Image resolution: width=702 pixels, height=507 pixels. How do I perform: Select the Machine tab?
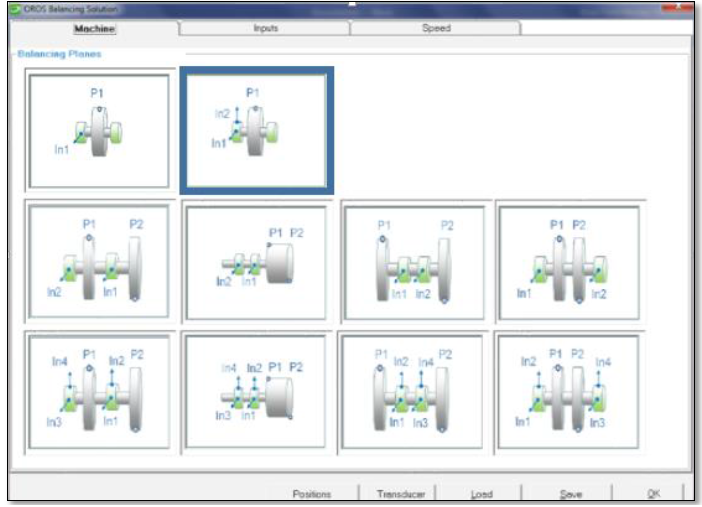pyautogui.click(x=94, y=29)
